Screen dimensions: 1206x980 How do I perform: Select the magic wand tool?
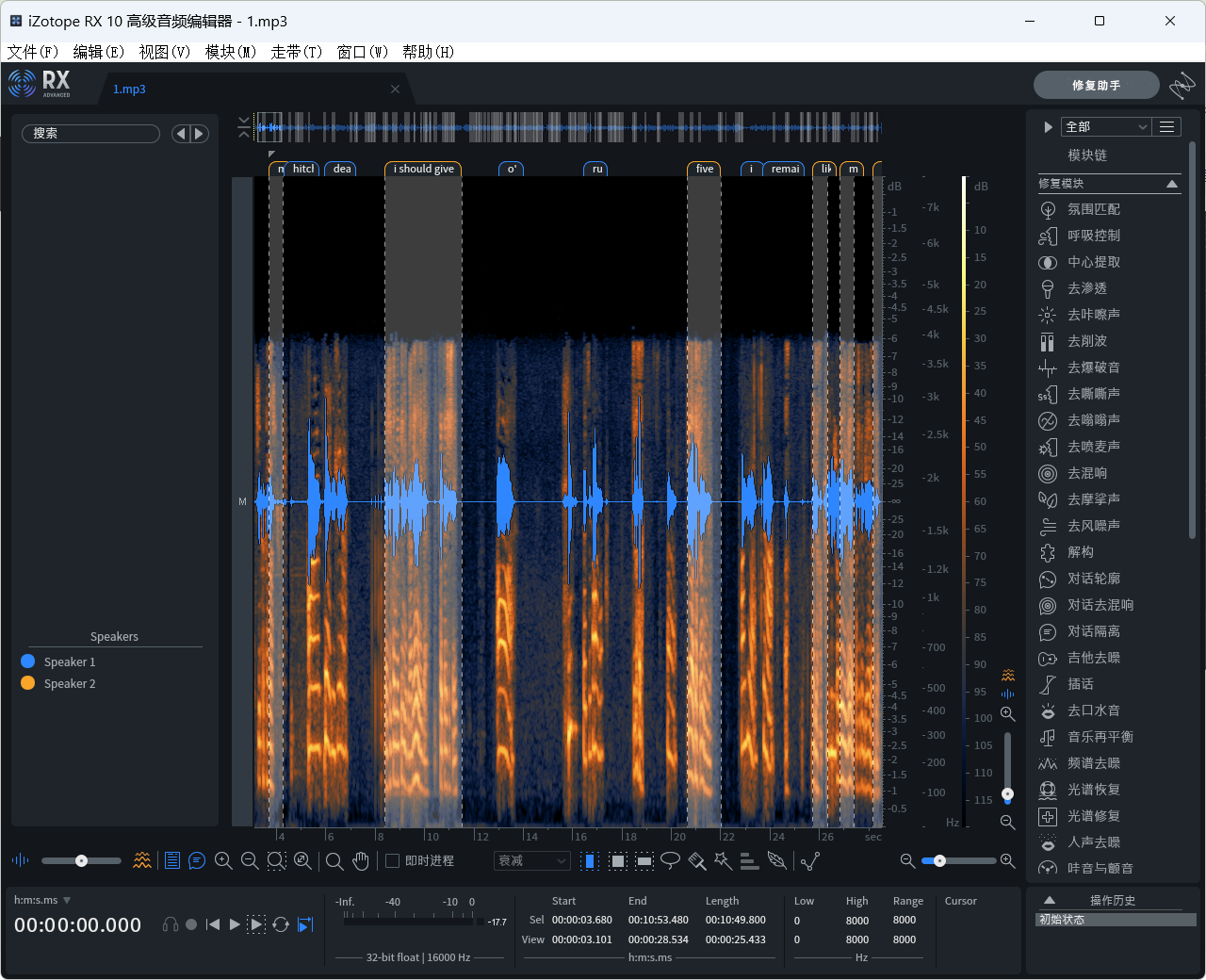[723, 860]
